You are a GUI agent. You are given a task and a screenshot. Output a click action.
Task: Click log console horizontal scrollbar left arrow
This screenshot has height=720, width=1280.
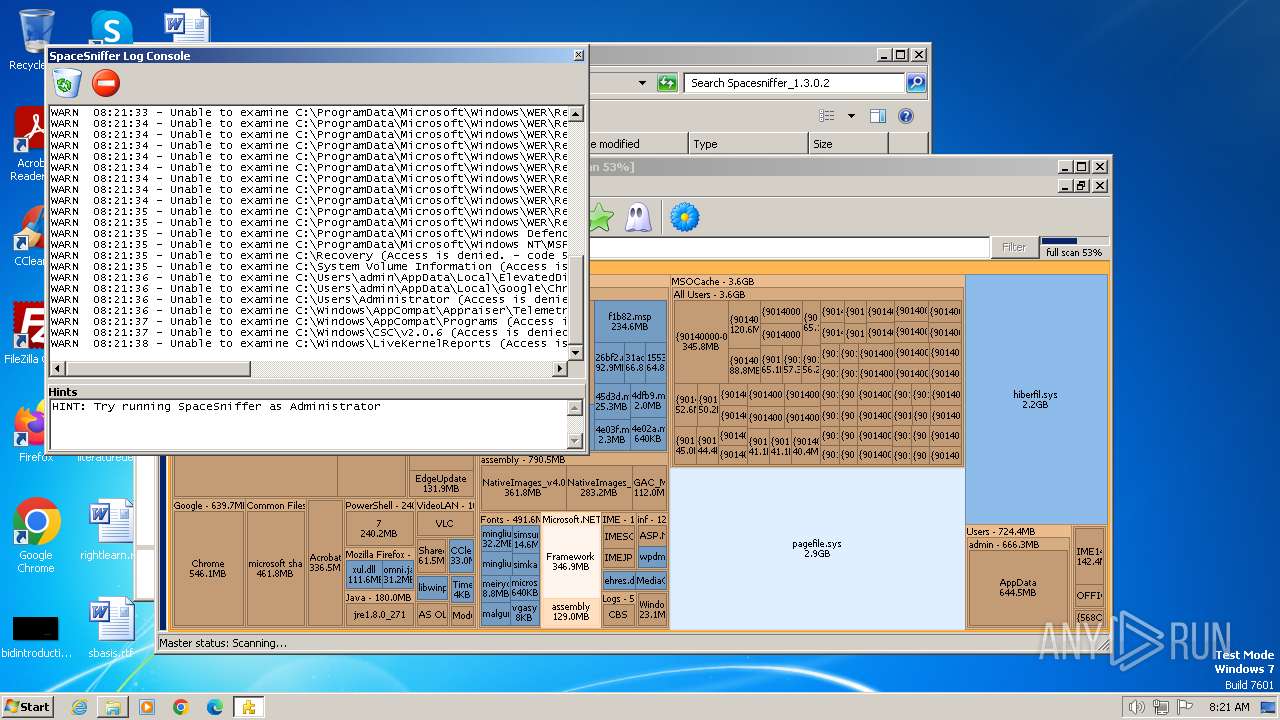(x=57, y=369)
